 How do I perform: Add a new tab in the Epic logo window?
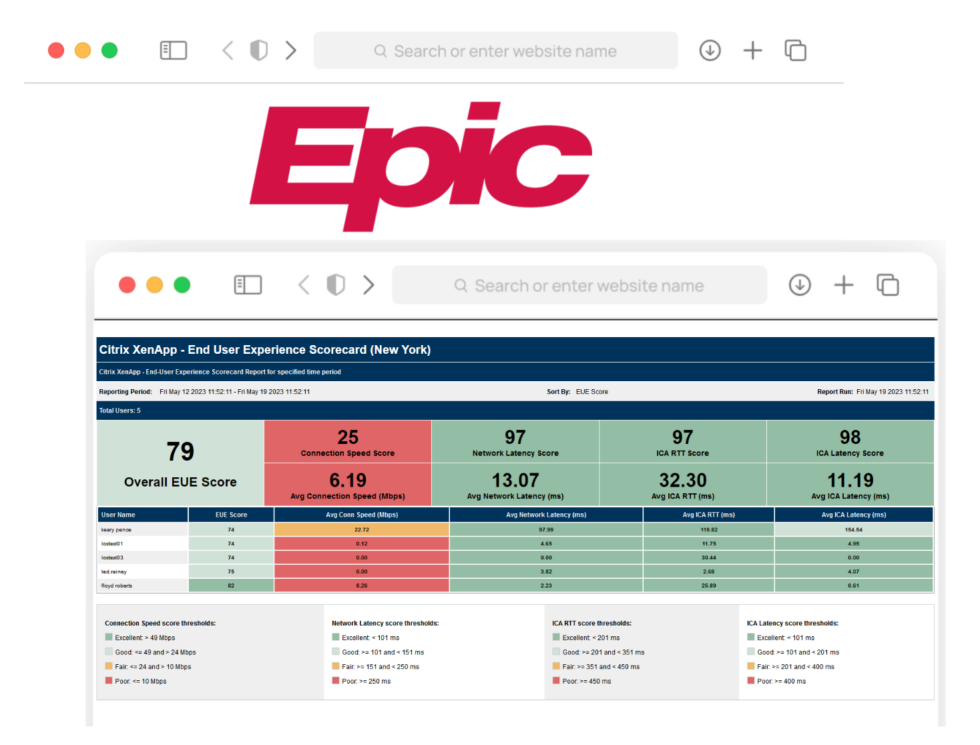pyautogui.click(x=752, y=51)
